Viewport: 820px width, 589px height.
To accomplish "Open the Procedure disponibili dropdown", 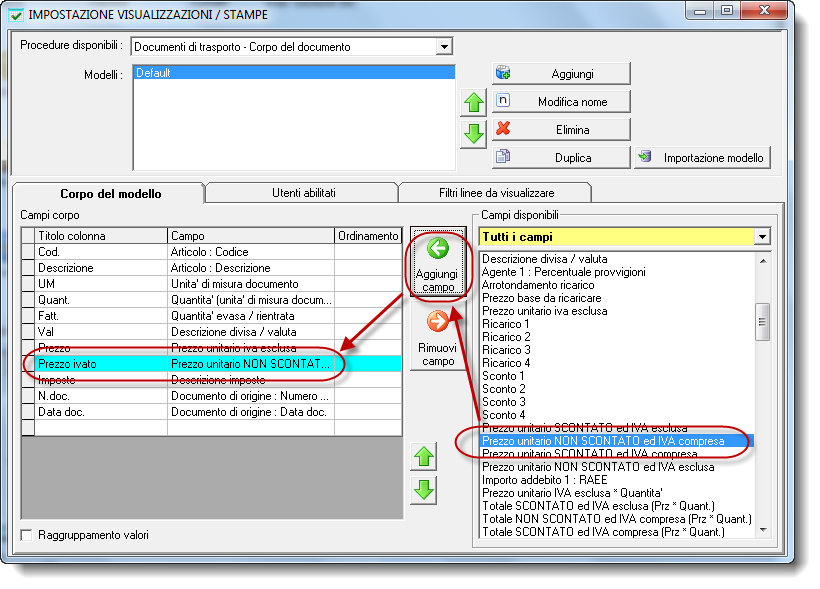I will click(x=444, y=47).
